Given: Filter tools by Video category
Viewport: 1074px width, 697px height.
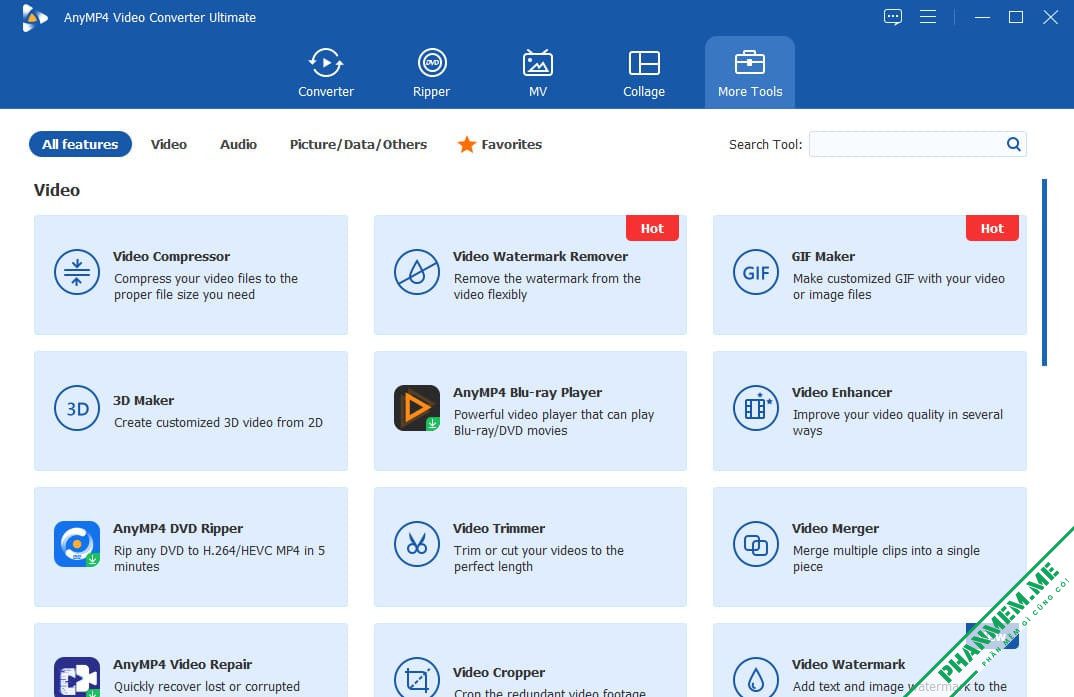Looking at the screenshot, I should 168,144.
